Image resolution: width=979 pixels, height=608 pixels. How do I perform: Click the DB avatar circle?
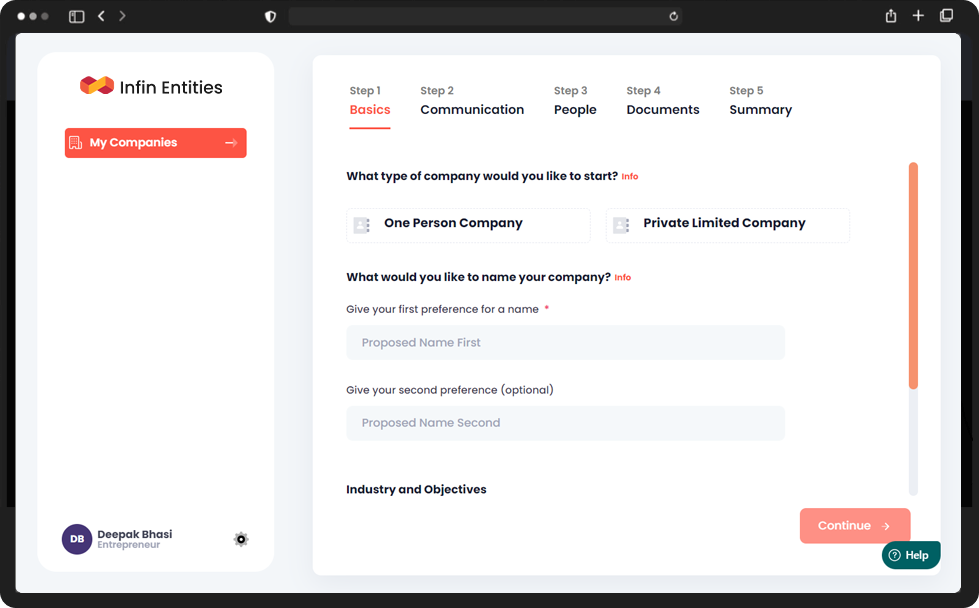(x=77, y=539)
